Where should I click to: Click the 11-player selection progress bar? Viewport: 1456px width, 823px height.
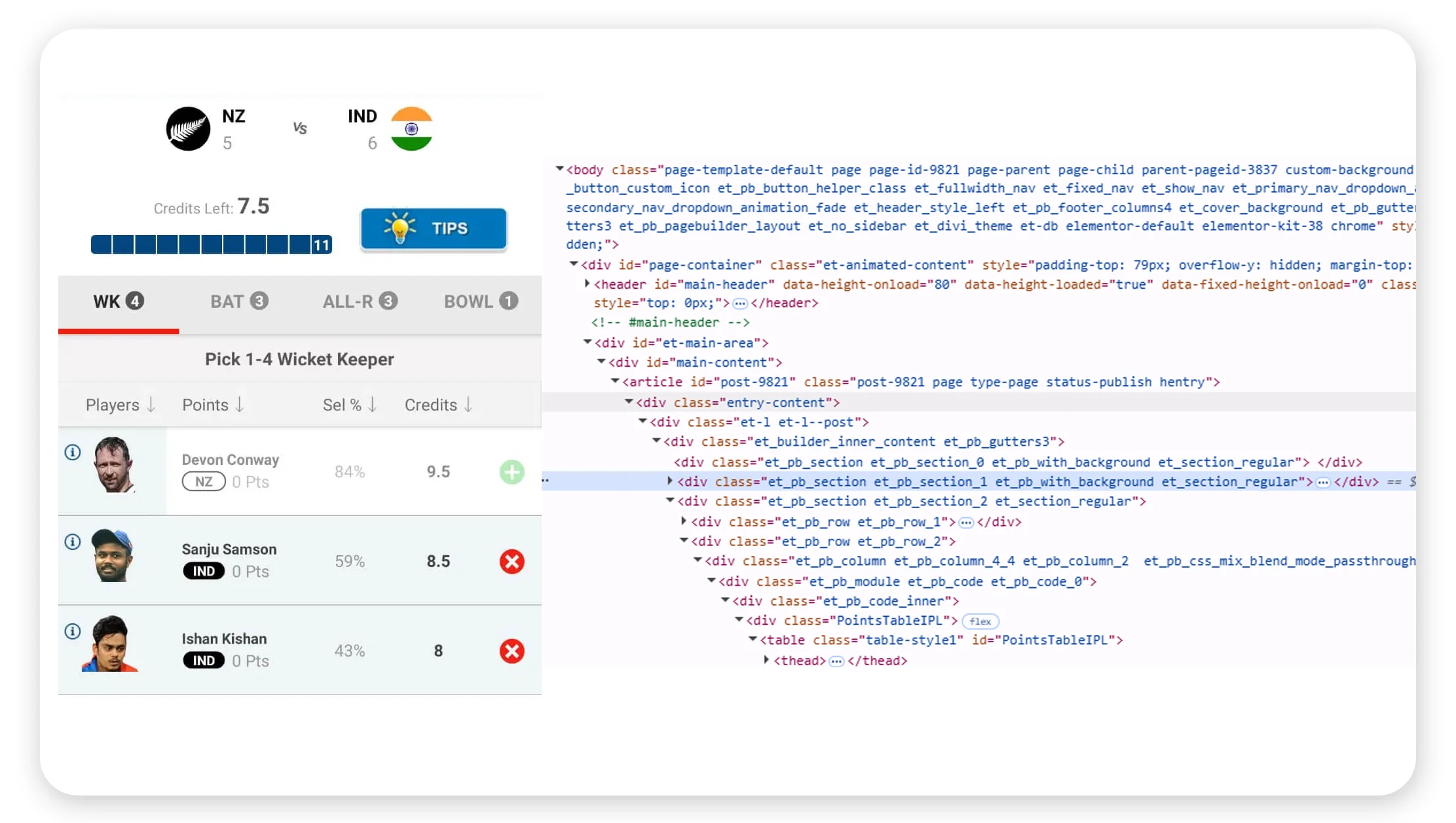click(x=212, y=245)
